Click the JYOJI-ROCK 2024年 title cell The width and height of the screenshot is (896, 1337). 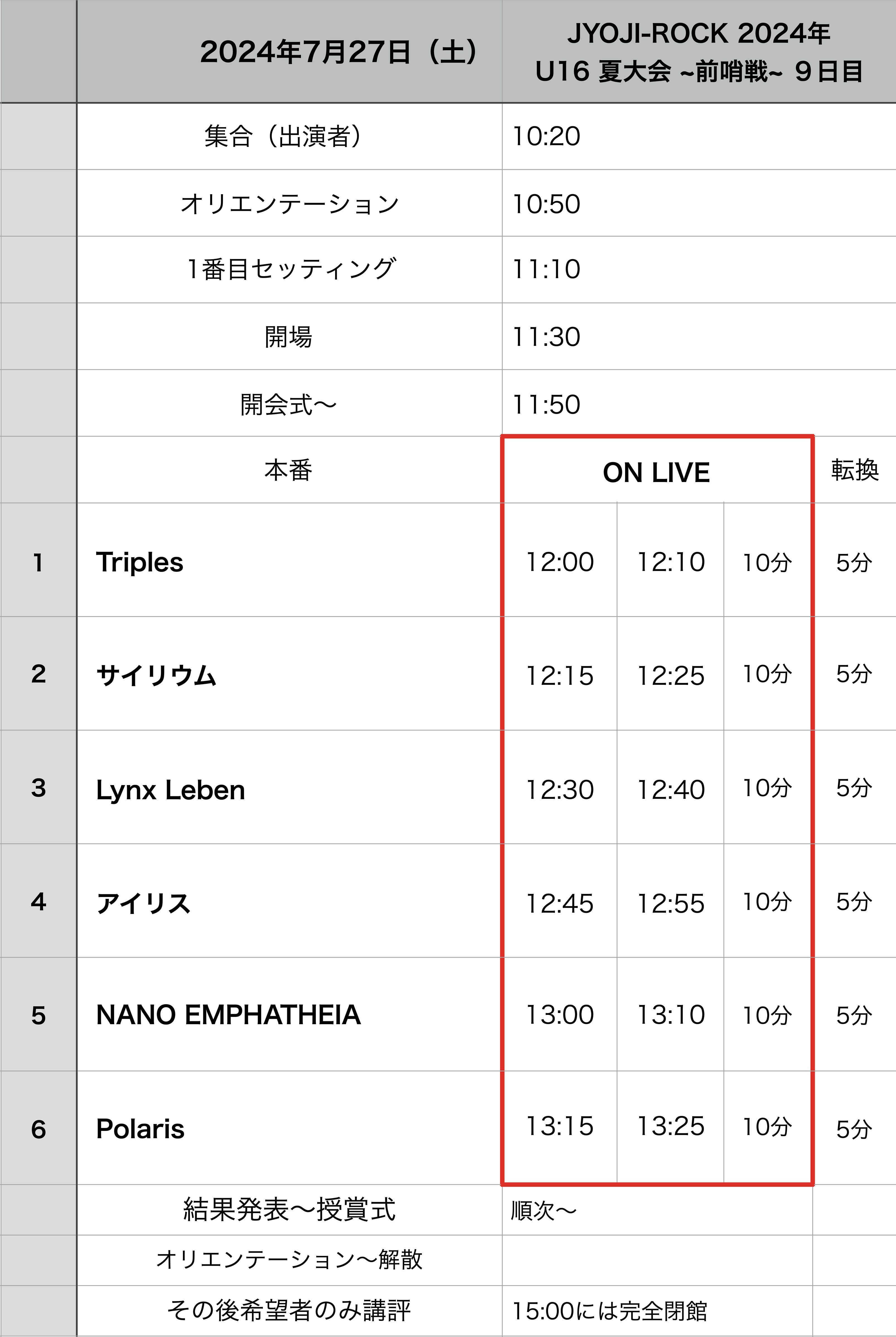(x=699, y=51)
